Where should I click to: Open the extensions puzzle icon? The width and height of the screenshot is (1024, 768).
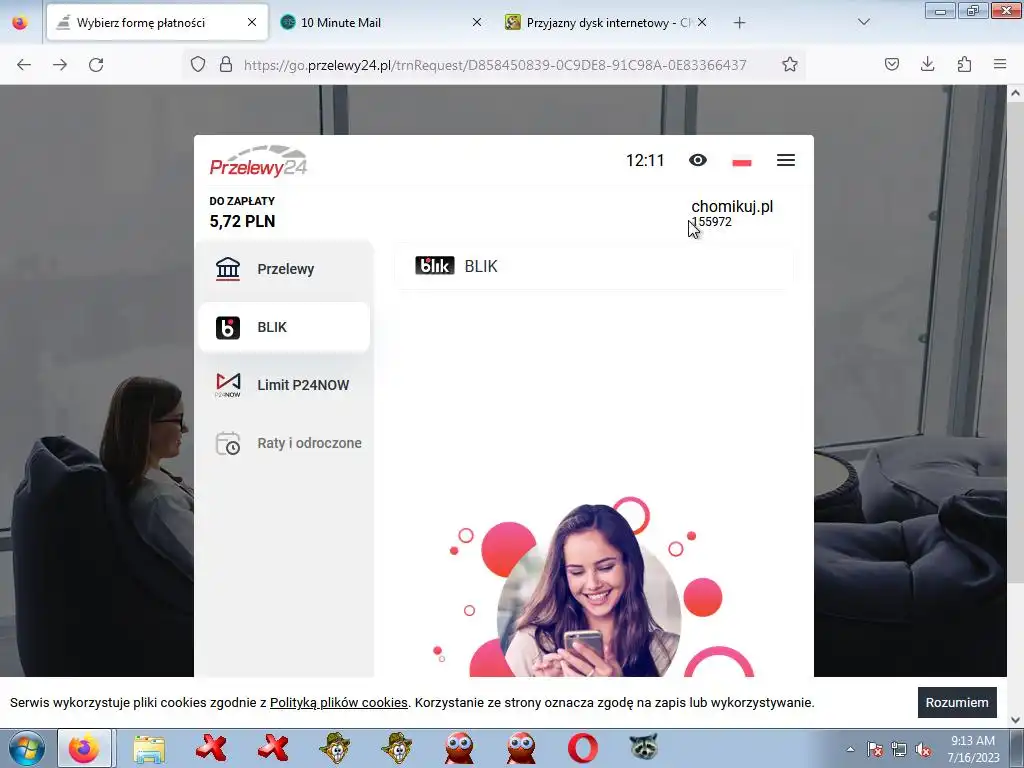click(964, 64)
